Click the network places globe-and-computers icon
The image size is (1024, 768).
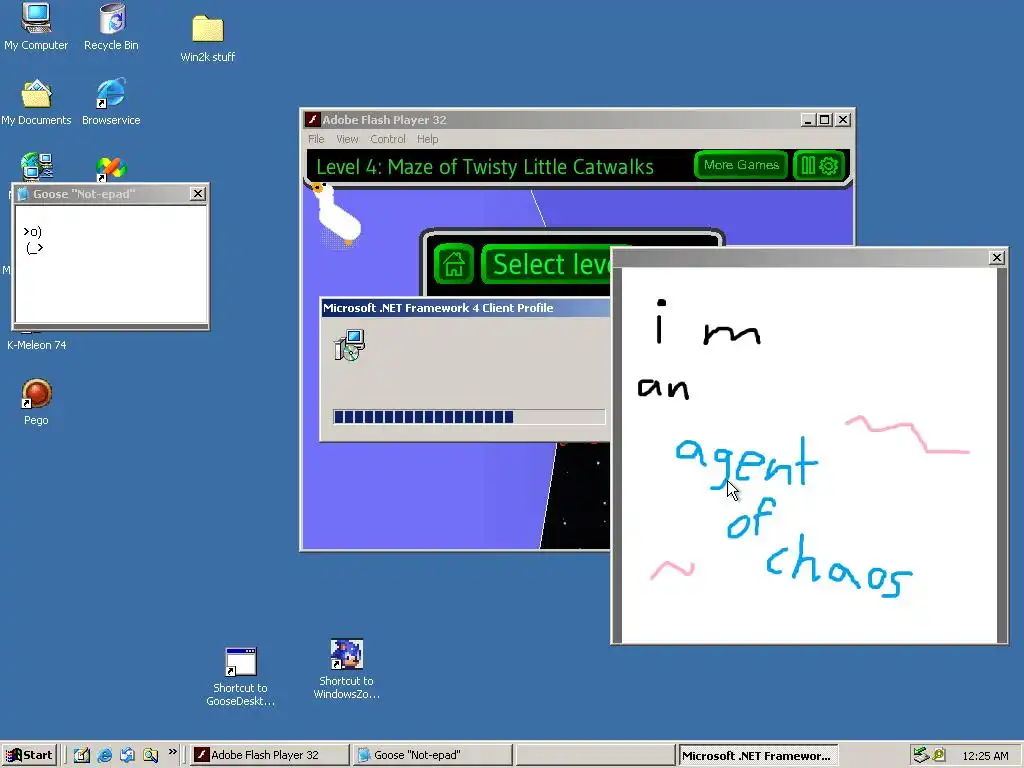[37, 167]
